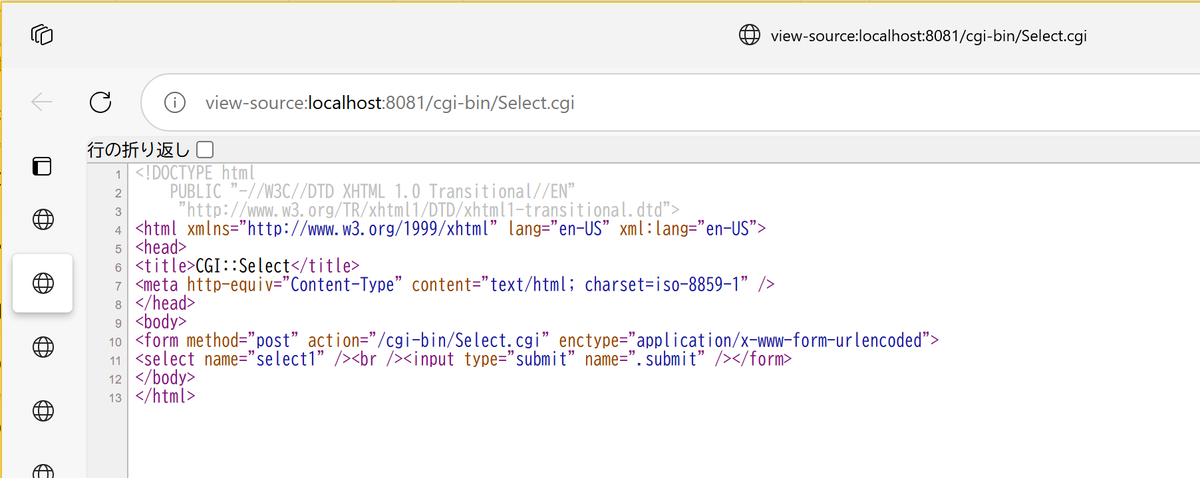The image size is (1200, 478).
Task: Click the closing </form> tag
Action: pyautogui.click(x=762, y=359)
